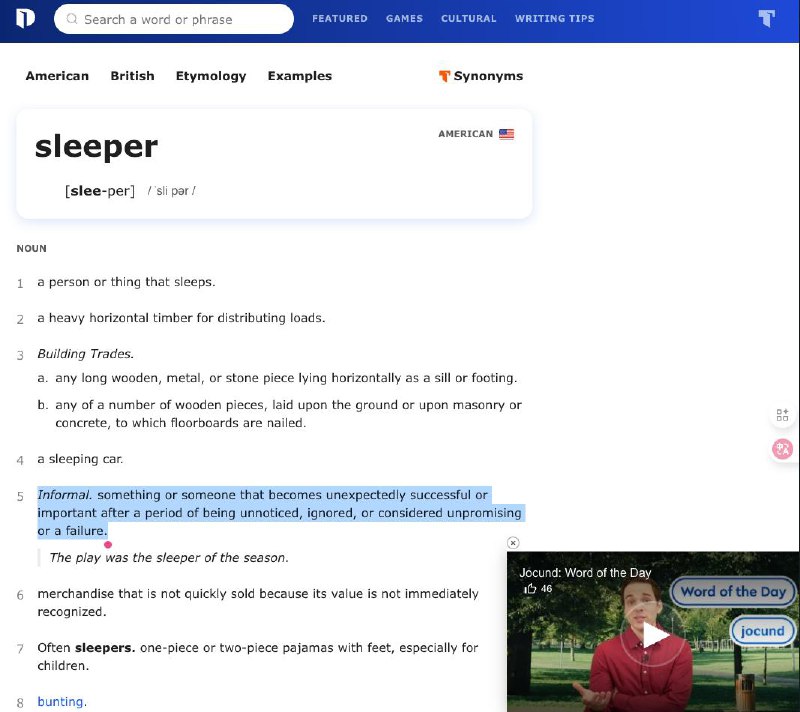
Task: Open the Thesaurus via the orange T icon
Action: (x=766, y=18)
